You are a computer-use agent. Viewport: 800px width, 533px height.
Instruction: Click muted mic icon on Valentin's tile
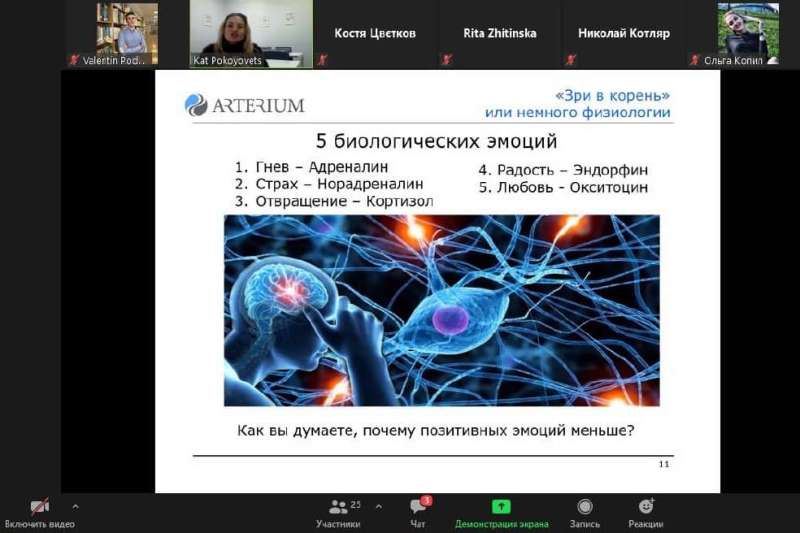coord(74,60)
